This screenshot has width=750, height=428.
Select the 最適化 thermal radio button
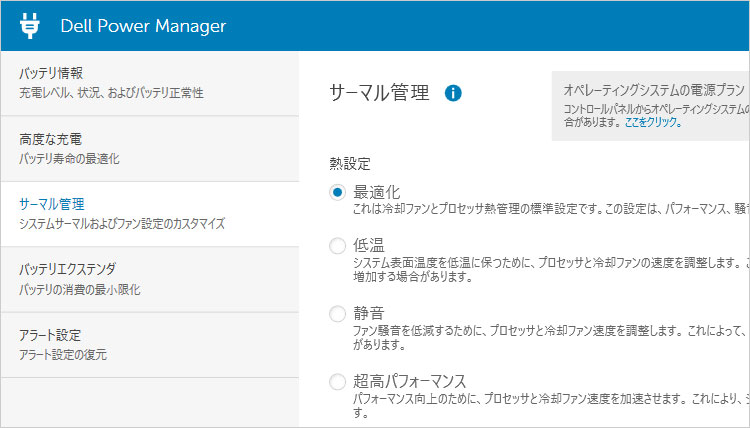pyautogui.click(x=337, y=192)
